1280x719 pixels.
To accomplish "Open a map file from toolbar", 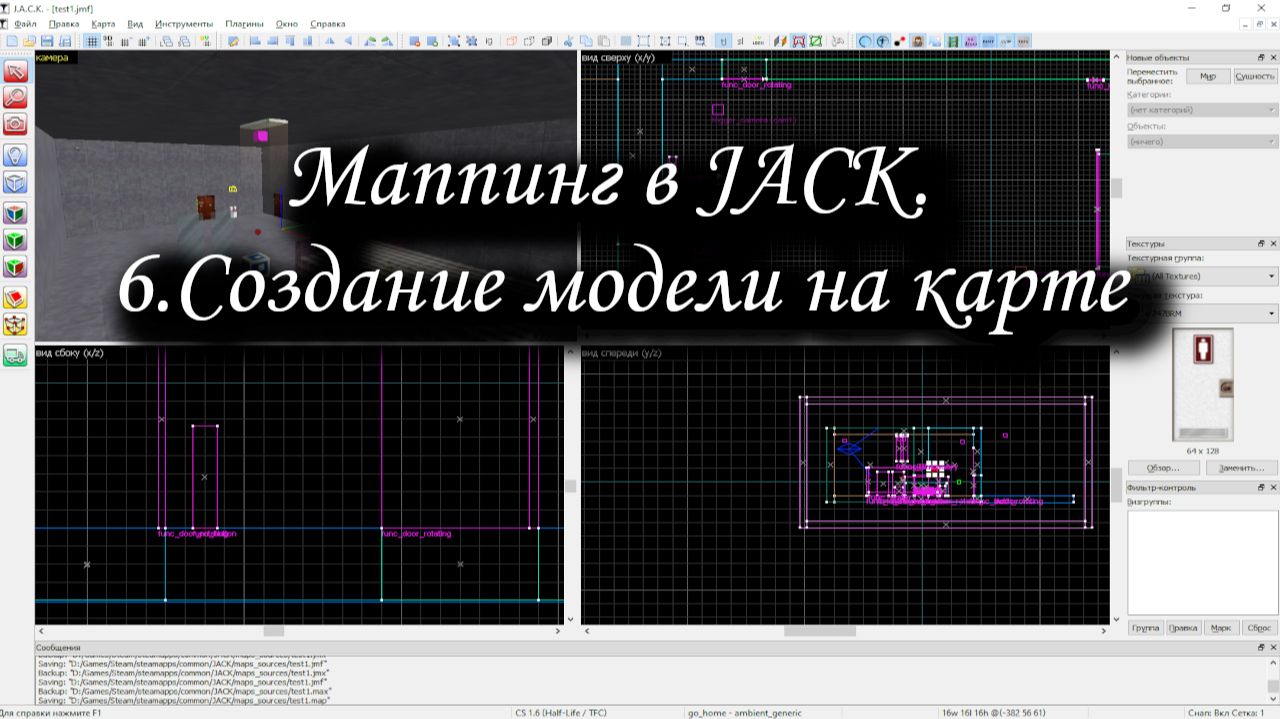I will pos(29,41).
